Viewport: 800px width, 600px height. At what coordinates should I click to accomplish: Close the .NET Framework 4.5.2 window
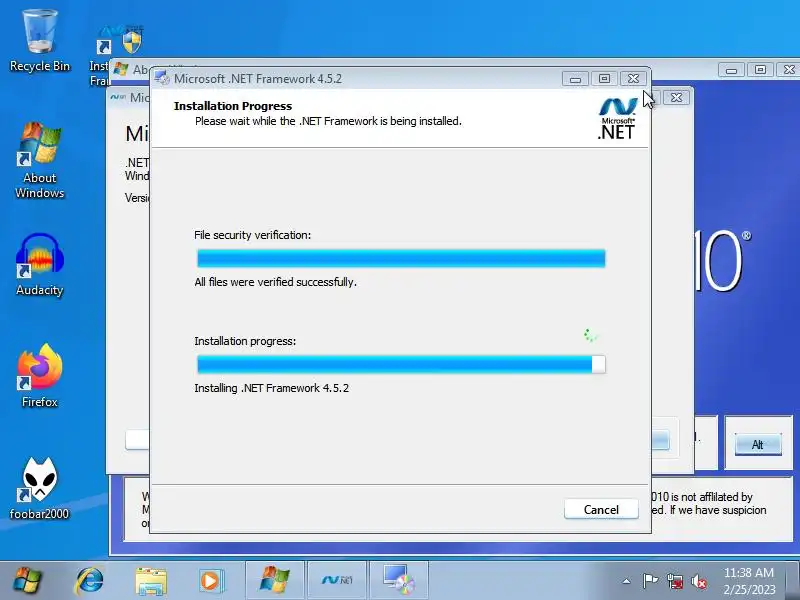pos(633,79)
